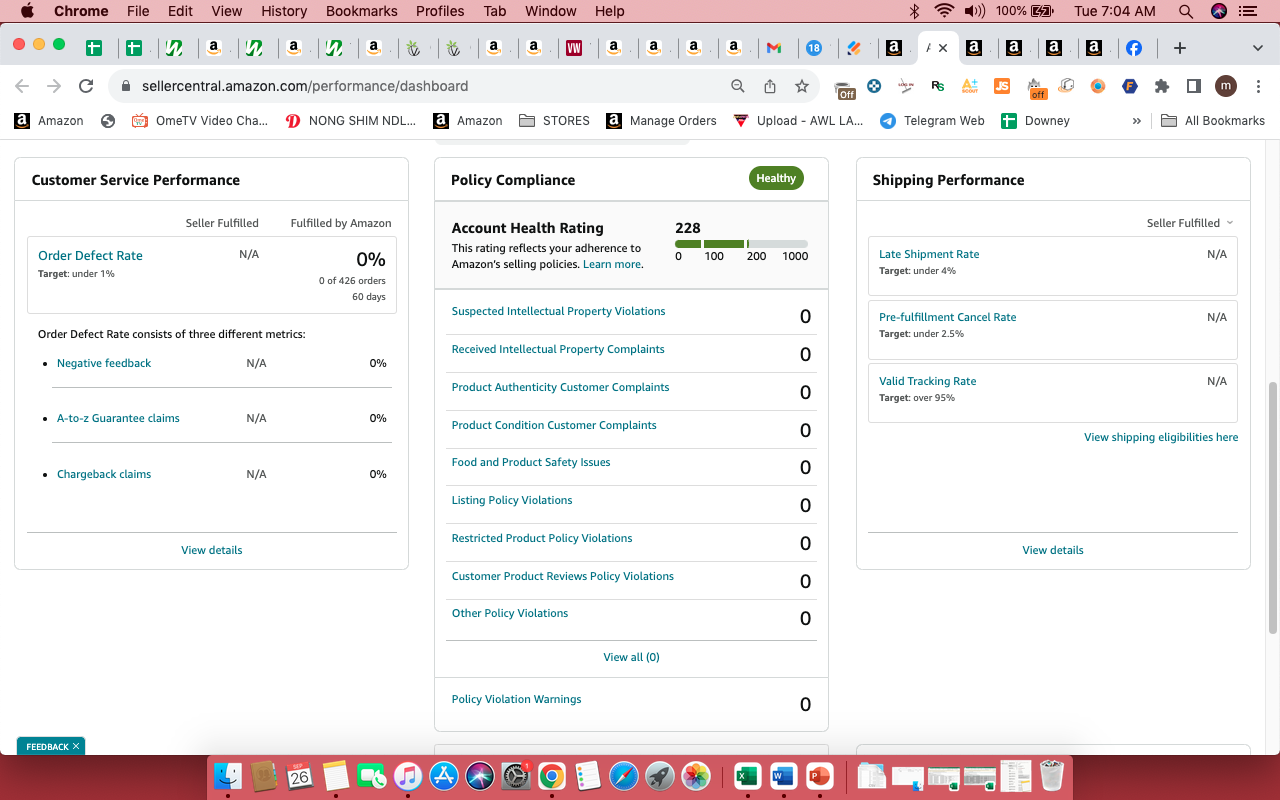The height and width of the screenshot is (800, 1280).
Task: Open the Valid Tracking Rate link
Action: 927,381
